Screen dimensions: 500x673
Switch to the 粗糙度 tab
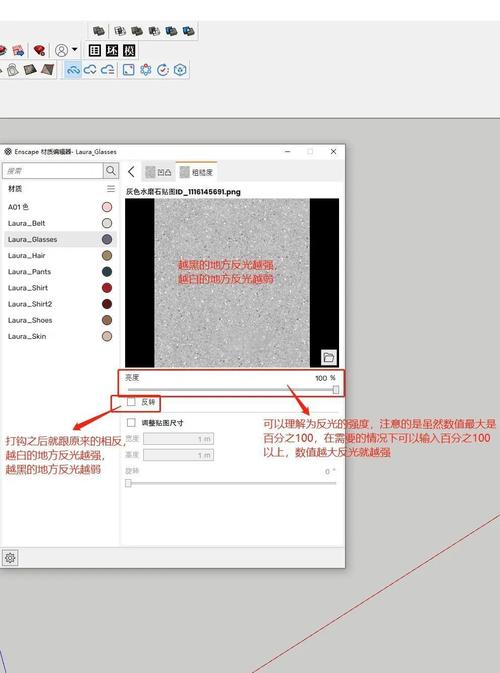click(197, 172)
